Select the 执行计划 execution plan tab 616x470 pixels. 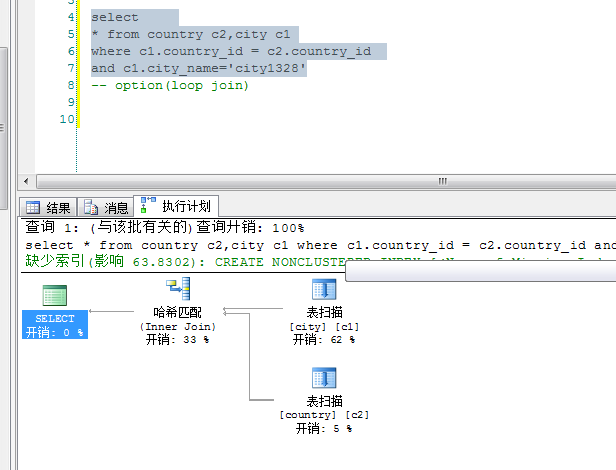click(176, 206)
